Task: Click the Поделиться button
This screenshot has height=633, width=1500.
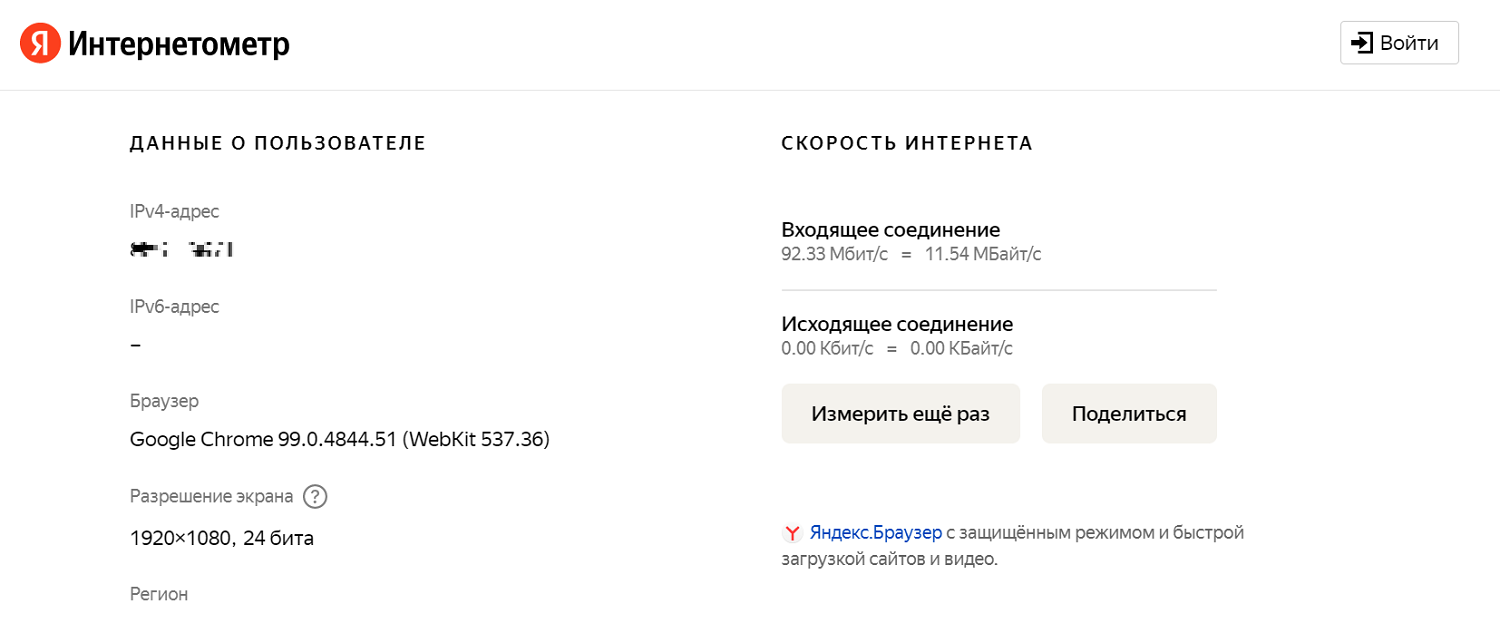Action: (x=1128, y=413)
